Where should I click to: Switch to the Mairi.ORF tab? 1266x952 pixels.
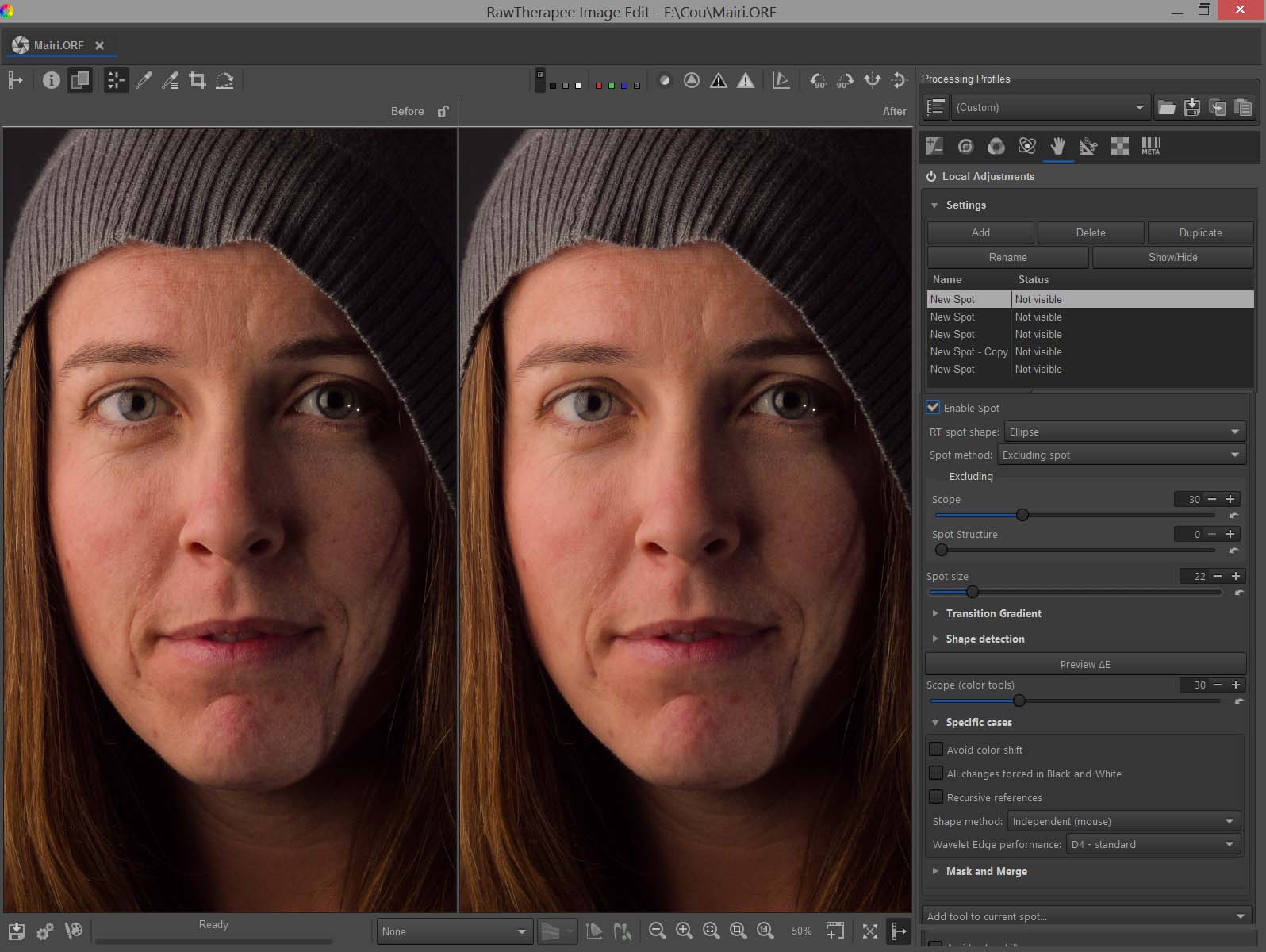pos(57,45)
